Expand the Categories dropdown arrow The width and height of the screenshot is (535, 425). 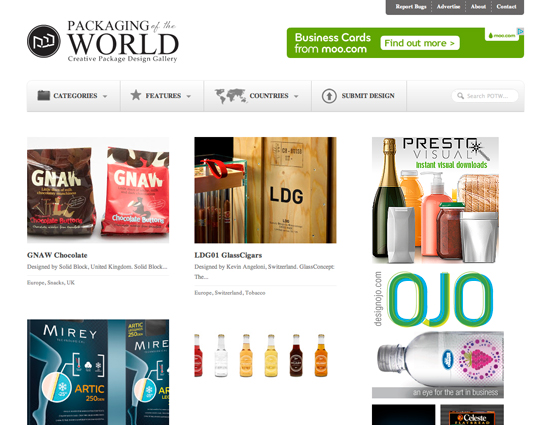pos(105,97)
